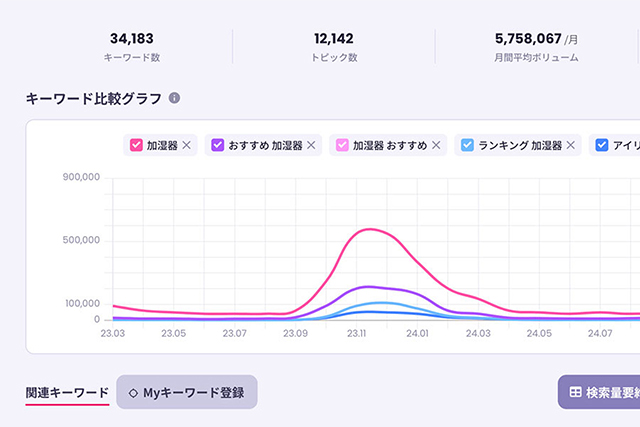Screen dimensions: 640x427
Task: Uncheck the 加湿器 series checkbox
Action: tap(136, 145)
